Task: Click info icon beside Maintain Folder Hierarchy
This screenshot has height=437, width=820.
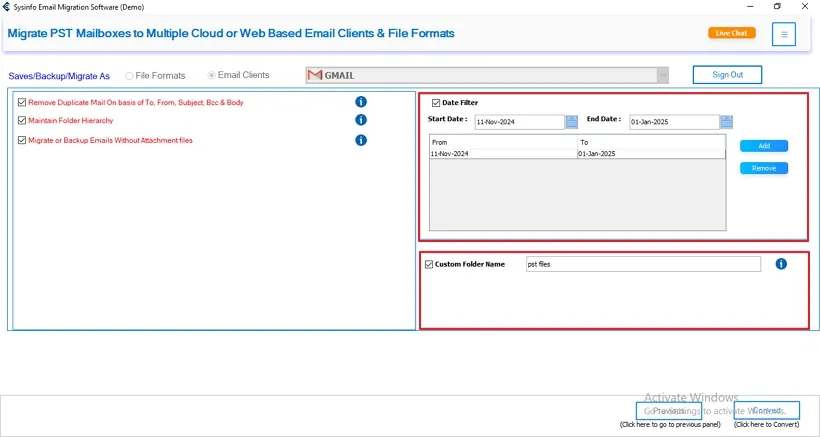Action: tap(361, 120)
